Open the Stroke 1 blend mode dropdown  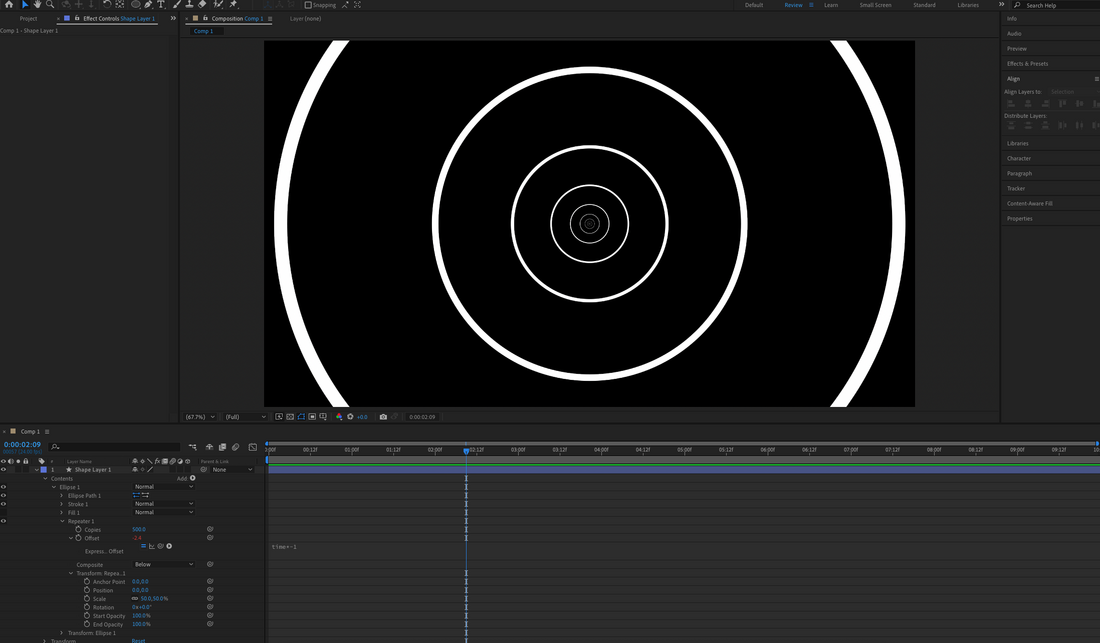(163, 503)
